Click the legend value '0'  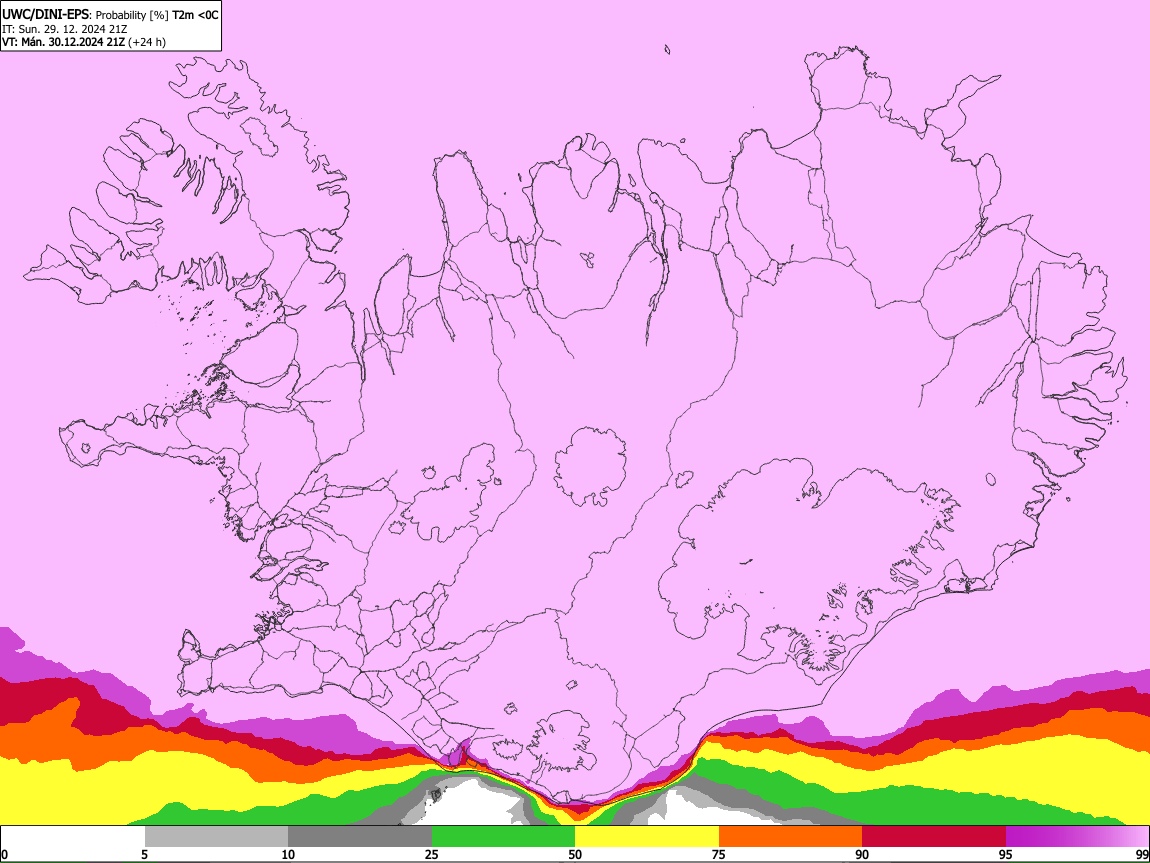(4, 855)
